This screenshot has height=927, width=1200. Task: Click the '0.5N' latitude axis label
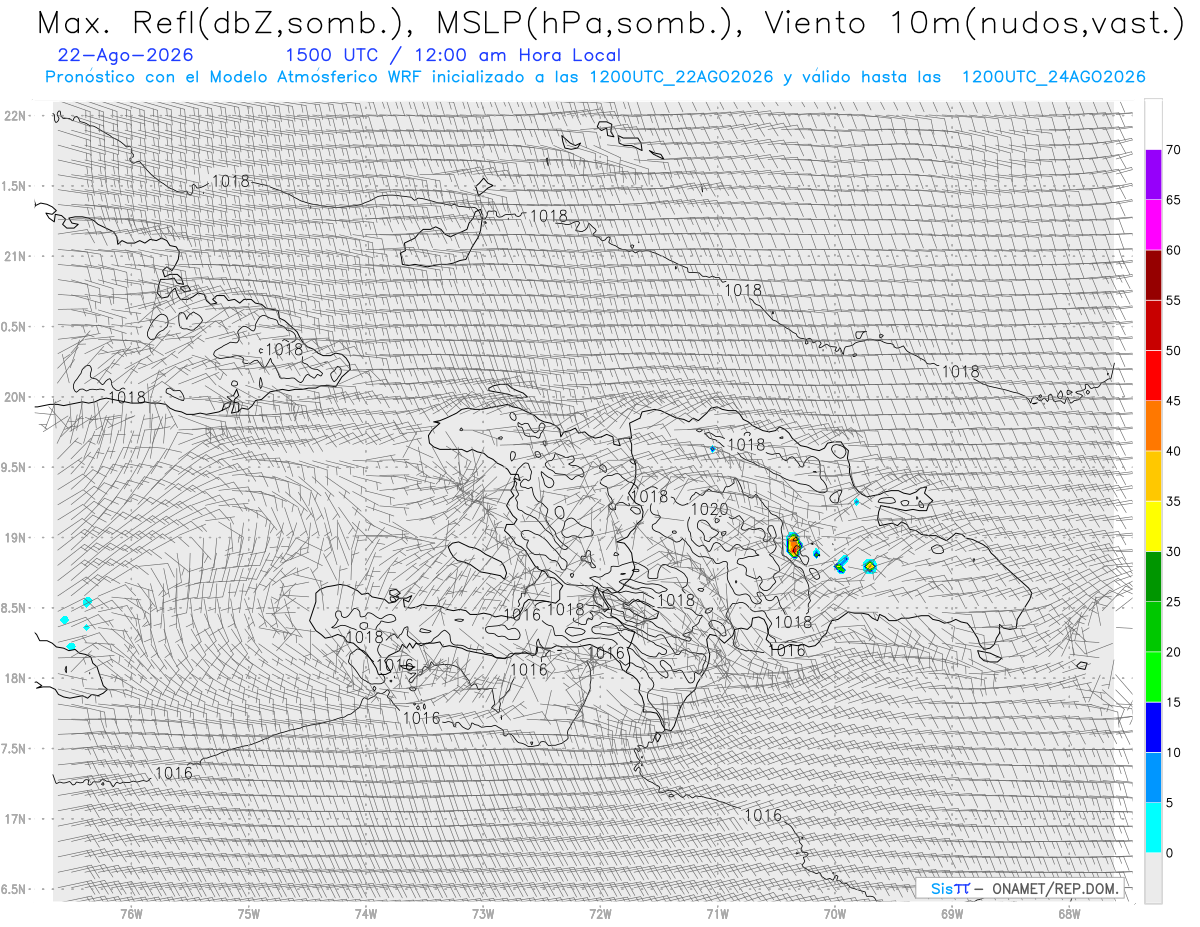click(14, 327)
